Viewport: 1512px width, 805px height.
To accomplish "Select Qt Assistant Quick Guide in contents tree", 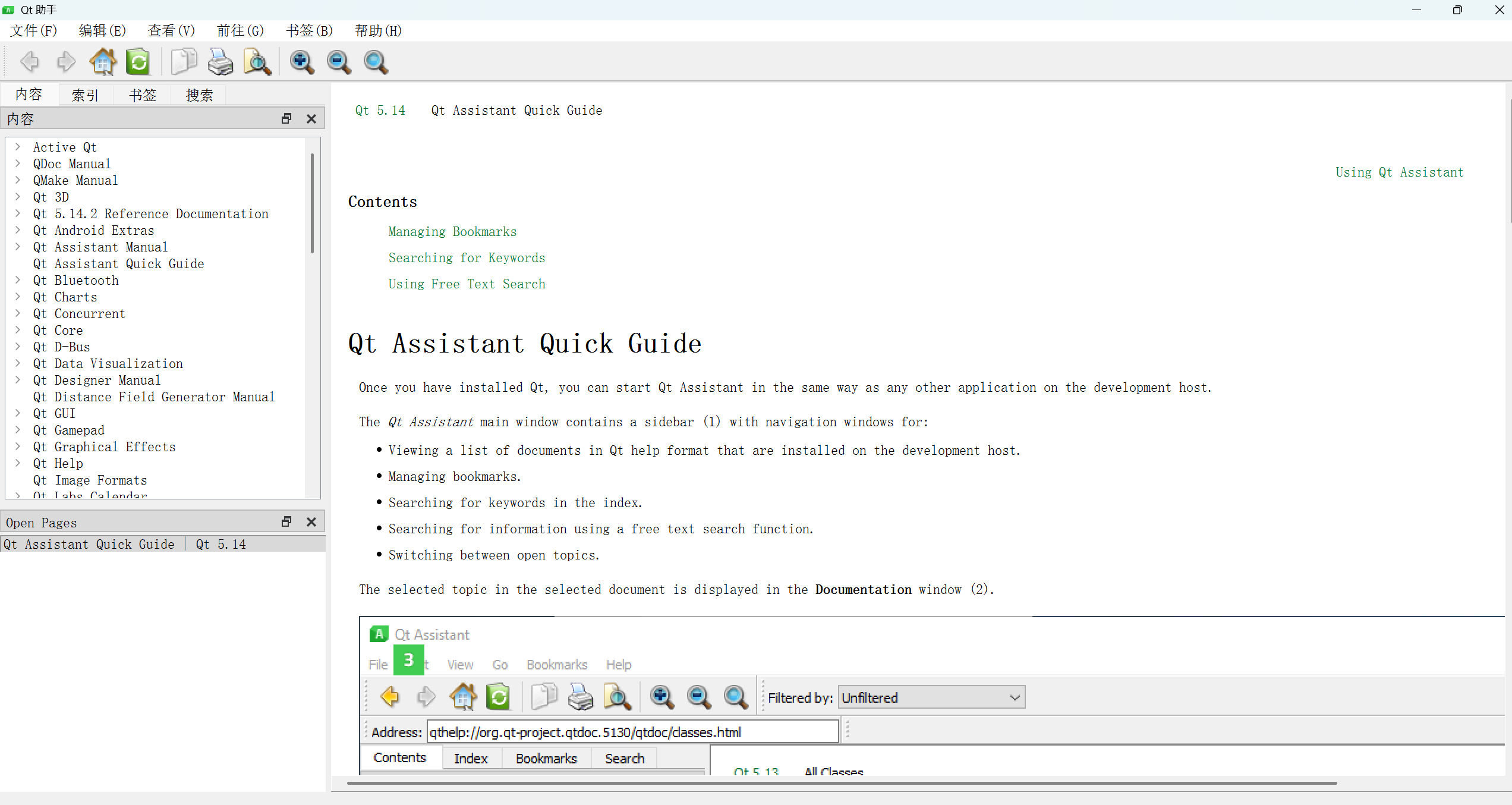I will [118, 263].
